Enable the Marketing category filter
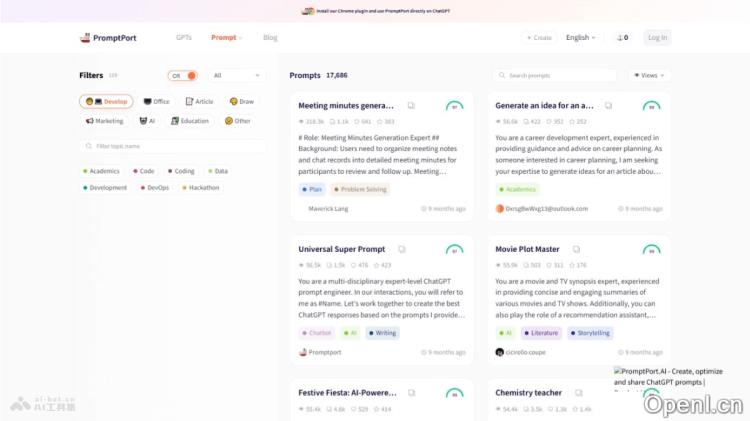Screen dimensions: 750x421 (x=104, y=121)
